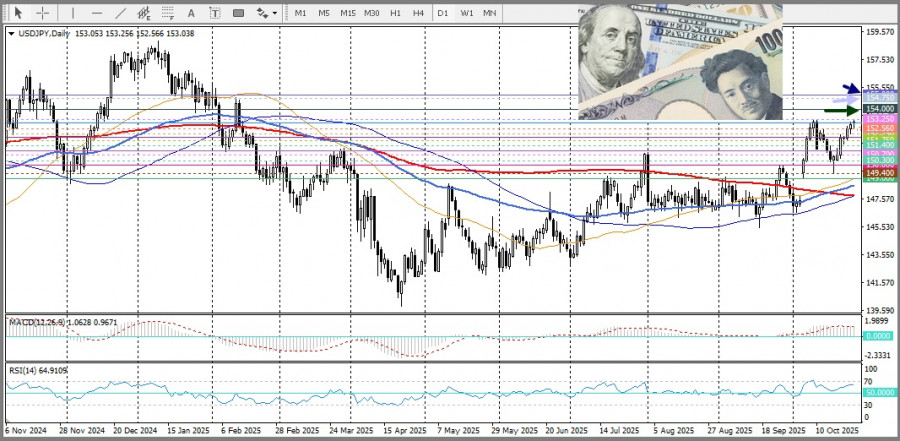The width and height of the screenshot is (900, 441).
Task: Click the '28 Nov 2024' date label
Action: point(82,431)
